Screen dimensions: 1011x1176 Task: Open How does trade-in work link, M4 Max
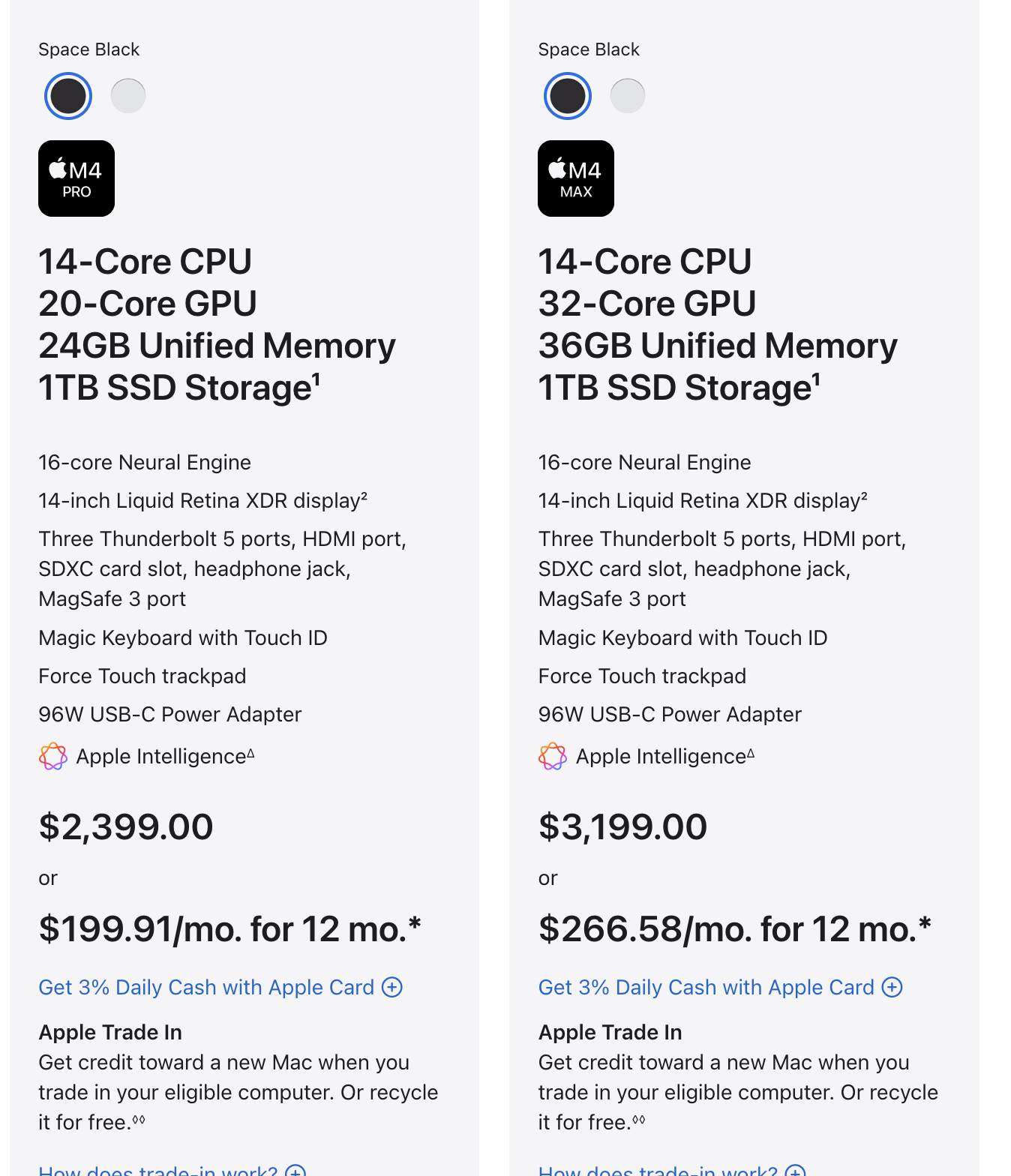pyautogui.click(x=658, y=1170)
